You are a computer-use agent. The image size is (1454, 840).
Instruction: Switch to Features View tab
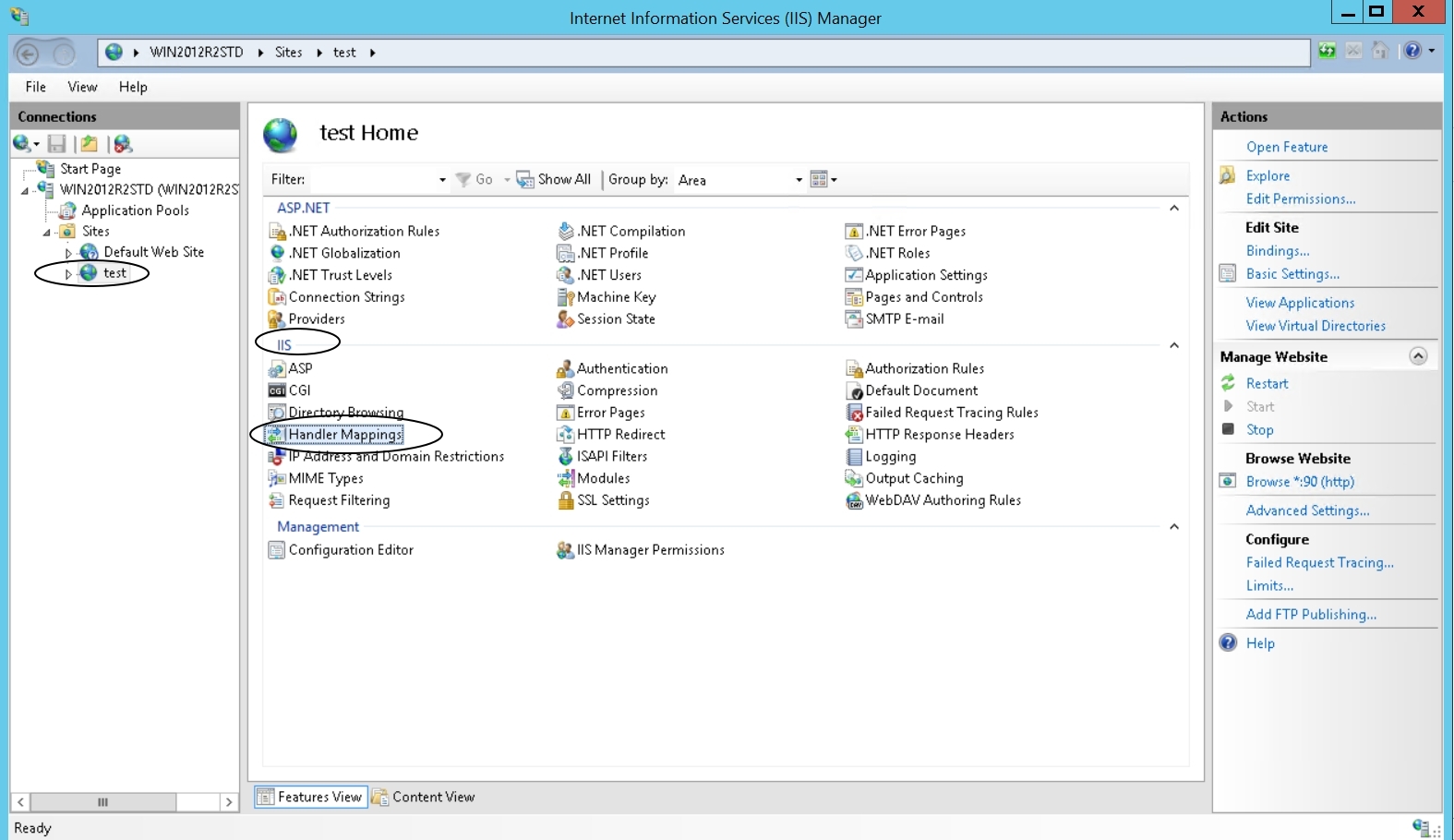point(311,798)
